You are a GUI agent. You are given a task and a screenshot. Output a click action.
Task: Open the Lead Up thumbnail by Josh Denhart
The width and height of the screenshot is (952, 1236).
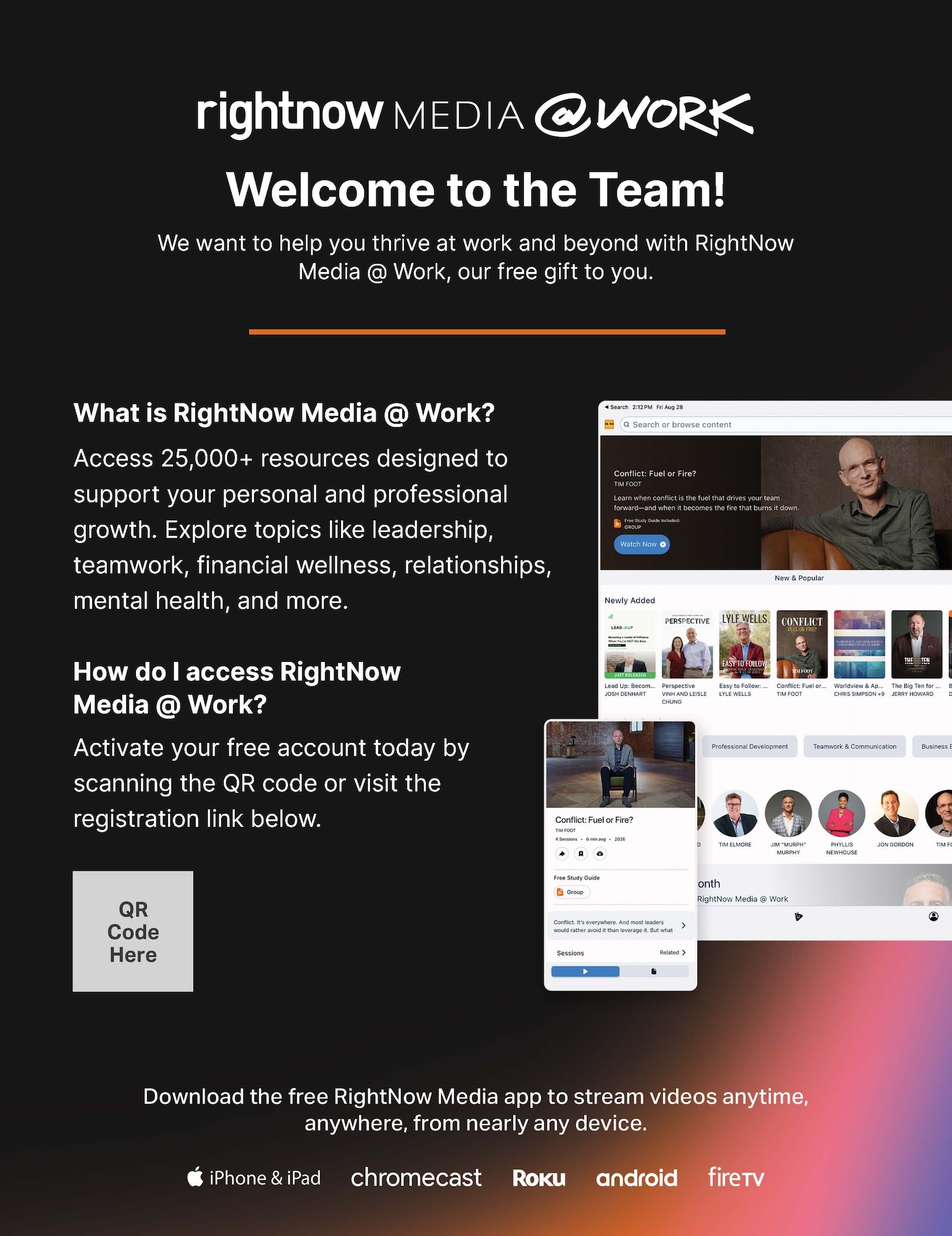click(630, 645)
